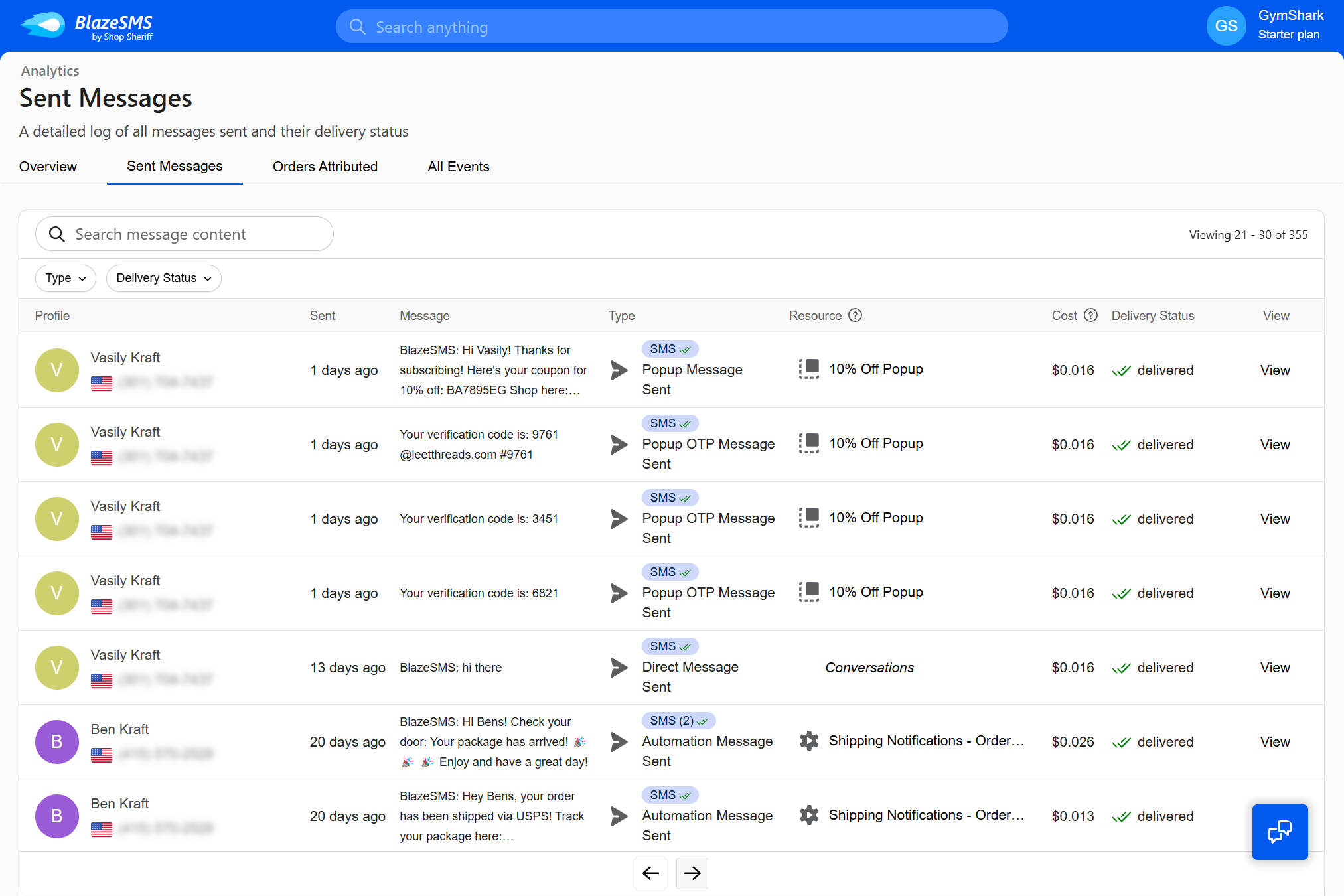Click send arrow icon for code 3451 row
1344x896 pixels.
point(619,519)
